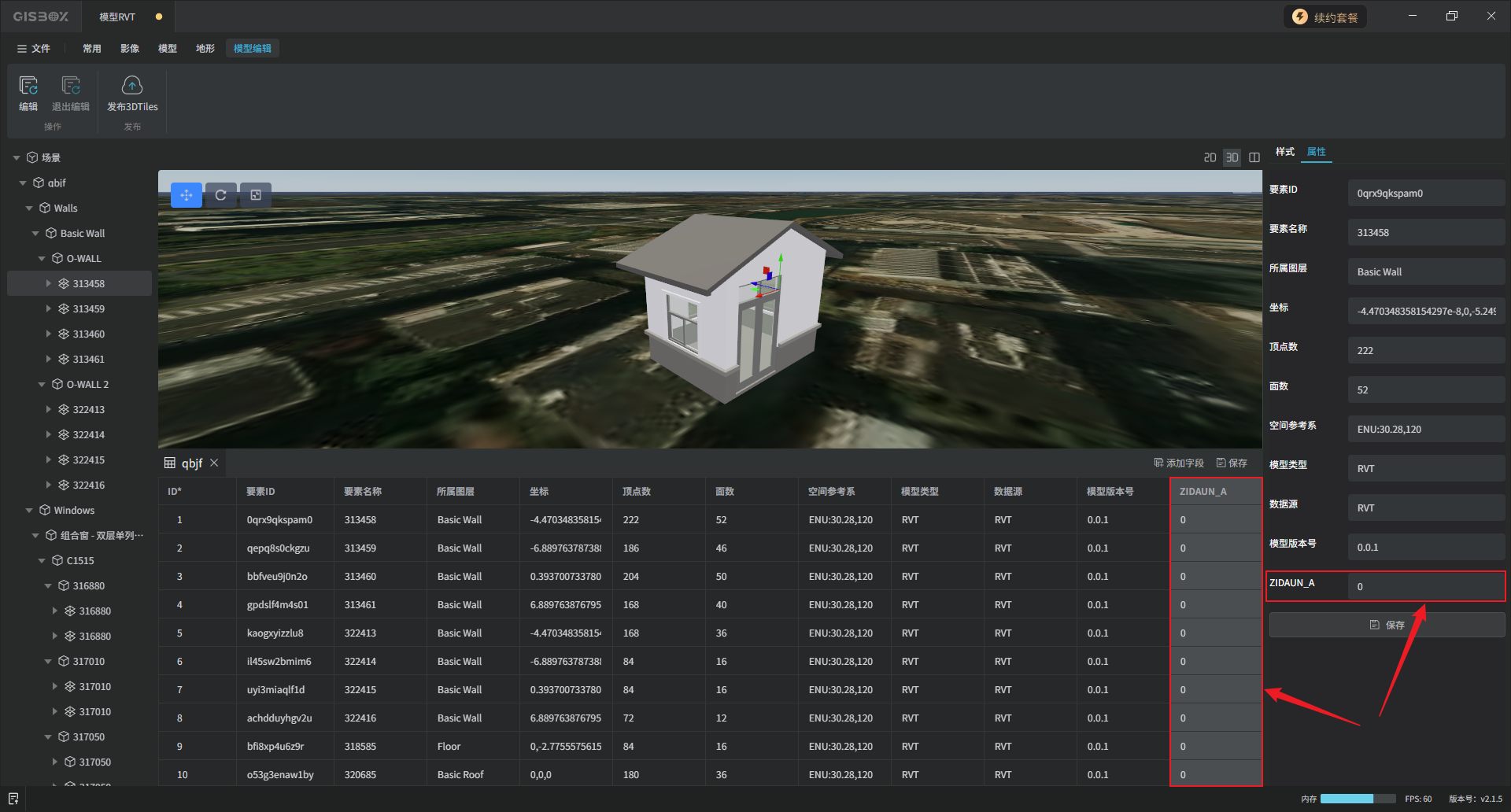Select the move/translate gizmo tool
1511x812 pixels.
[x=187, y=195]
